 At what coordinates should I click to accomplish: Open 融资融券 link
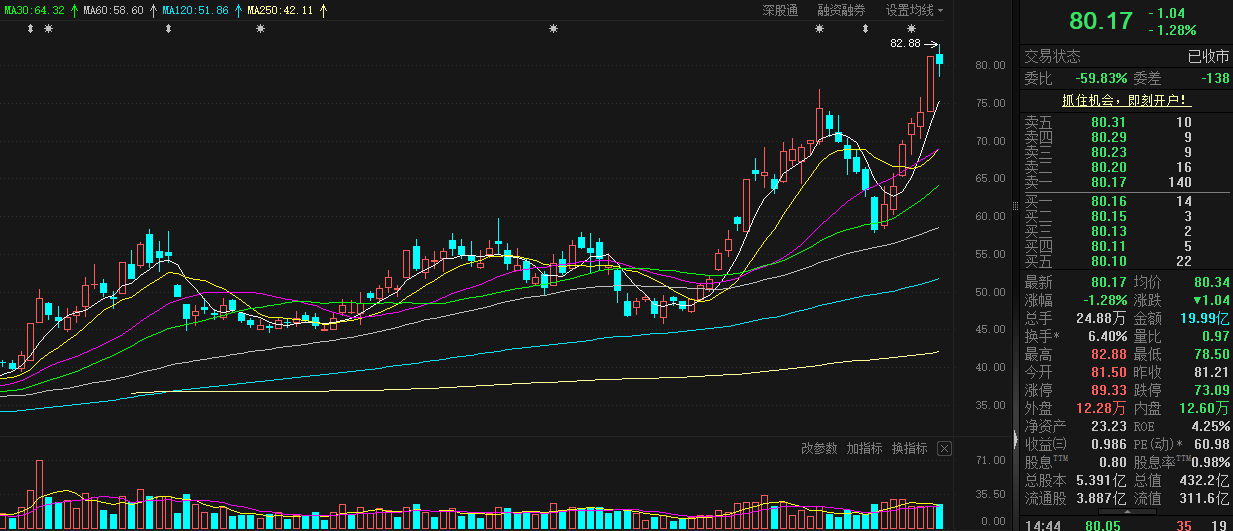841,10
